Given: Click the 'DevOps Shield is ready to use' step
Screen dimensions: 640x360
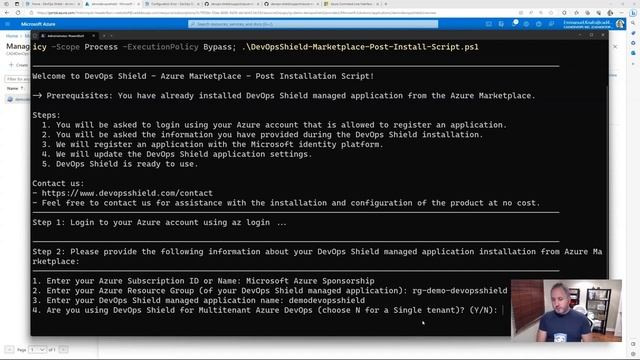Looking at the screenshot, I should click(120, 164).
